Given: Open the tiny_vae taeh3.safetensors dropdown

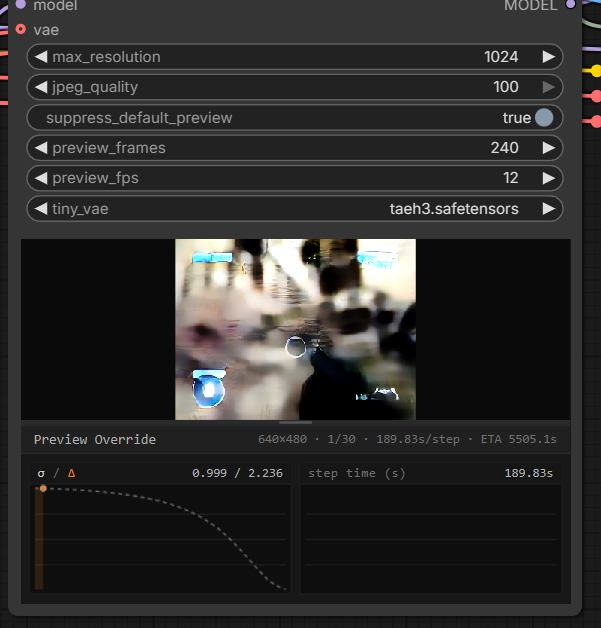Looking at the screenshot, I should (x=454, y=209).
